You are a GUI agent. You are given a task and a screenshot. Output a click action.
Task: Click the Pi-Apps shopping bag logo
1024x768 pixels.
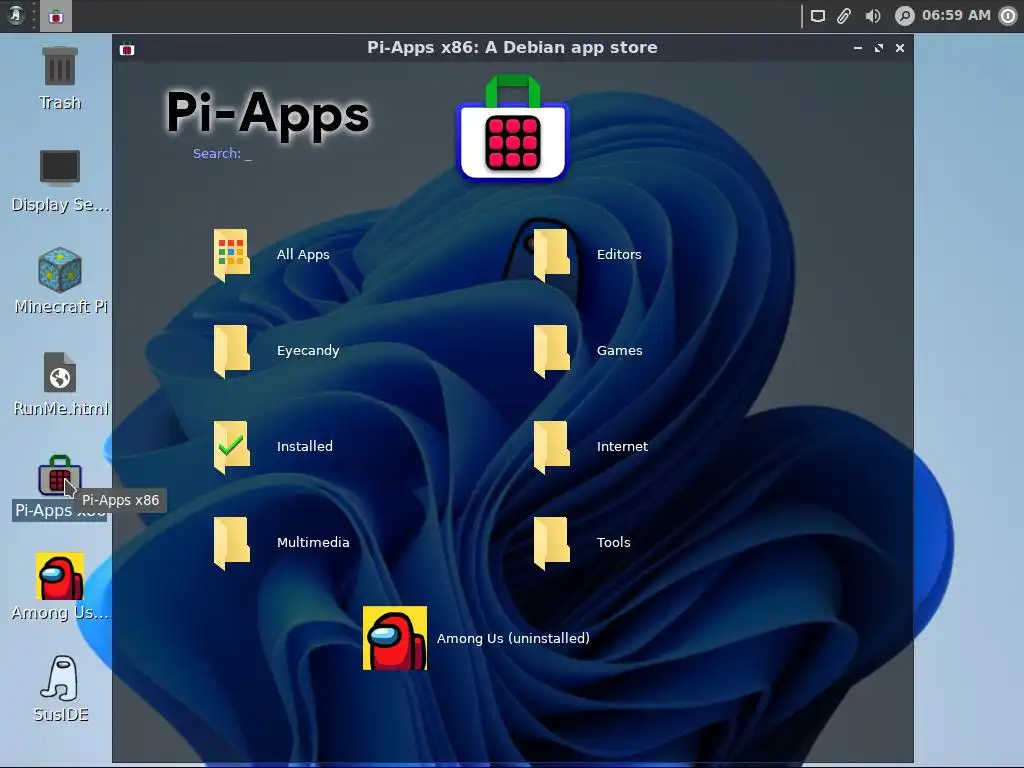513,128
